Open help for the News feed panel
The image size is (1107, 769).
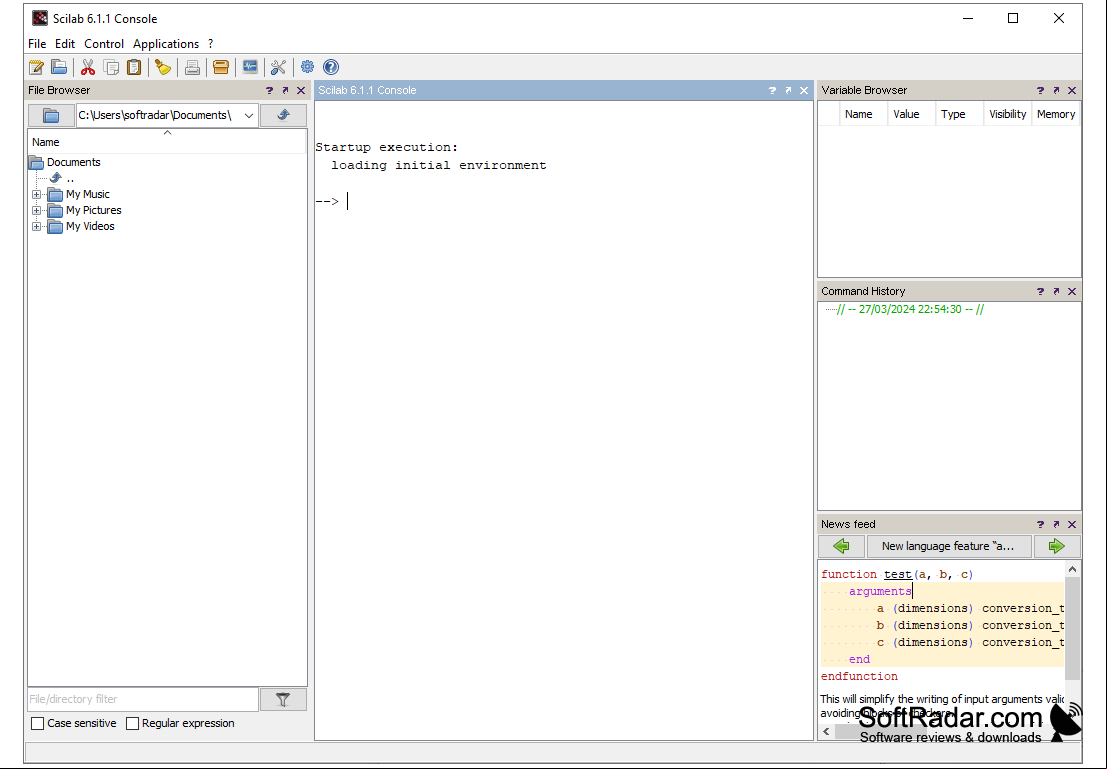pyautogui.click(x=1040, y=525)
